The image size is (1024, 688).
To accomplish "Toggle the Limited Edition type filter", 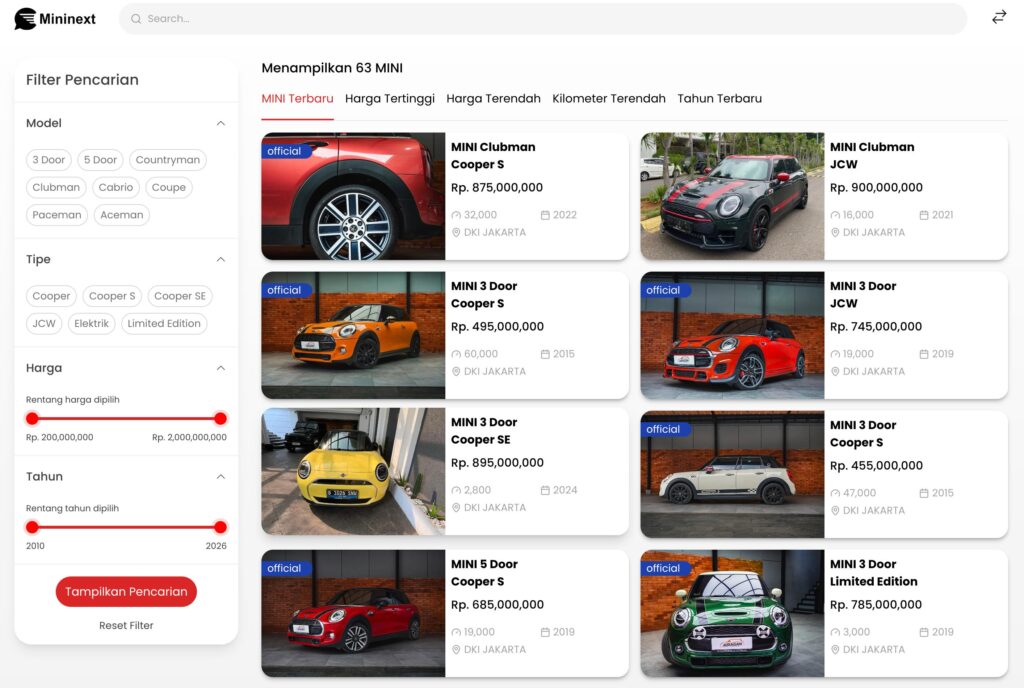I will tap(164, 323).
